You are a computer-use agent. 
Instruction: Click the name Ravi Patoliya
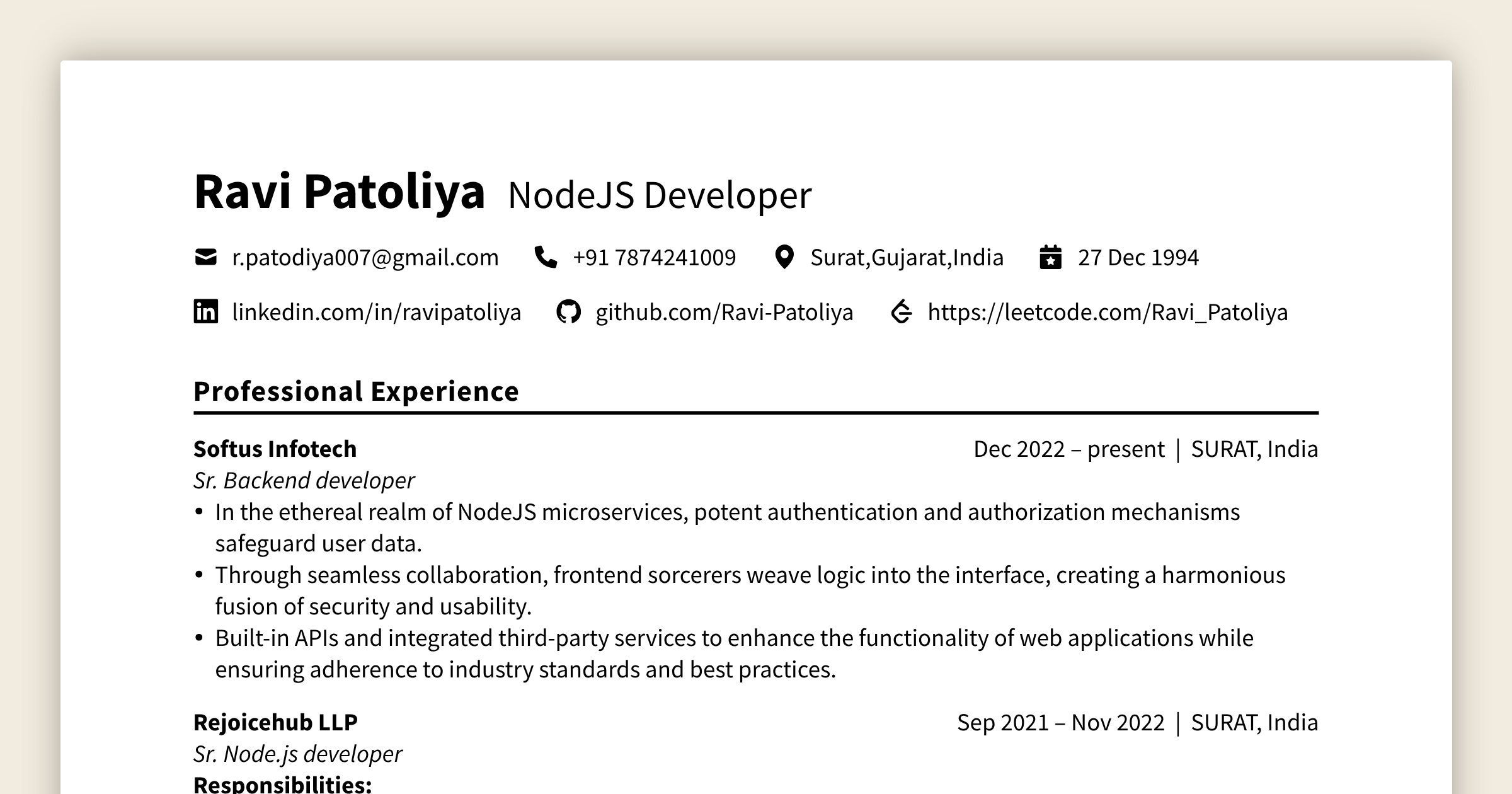pyautogui.click(x=340, y=192)
